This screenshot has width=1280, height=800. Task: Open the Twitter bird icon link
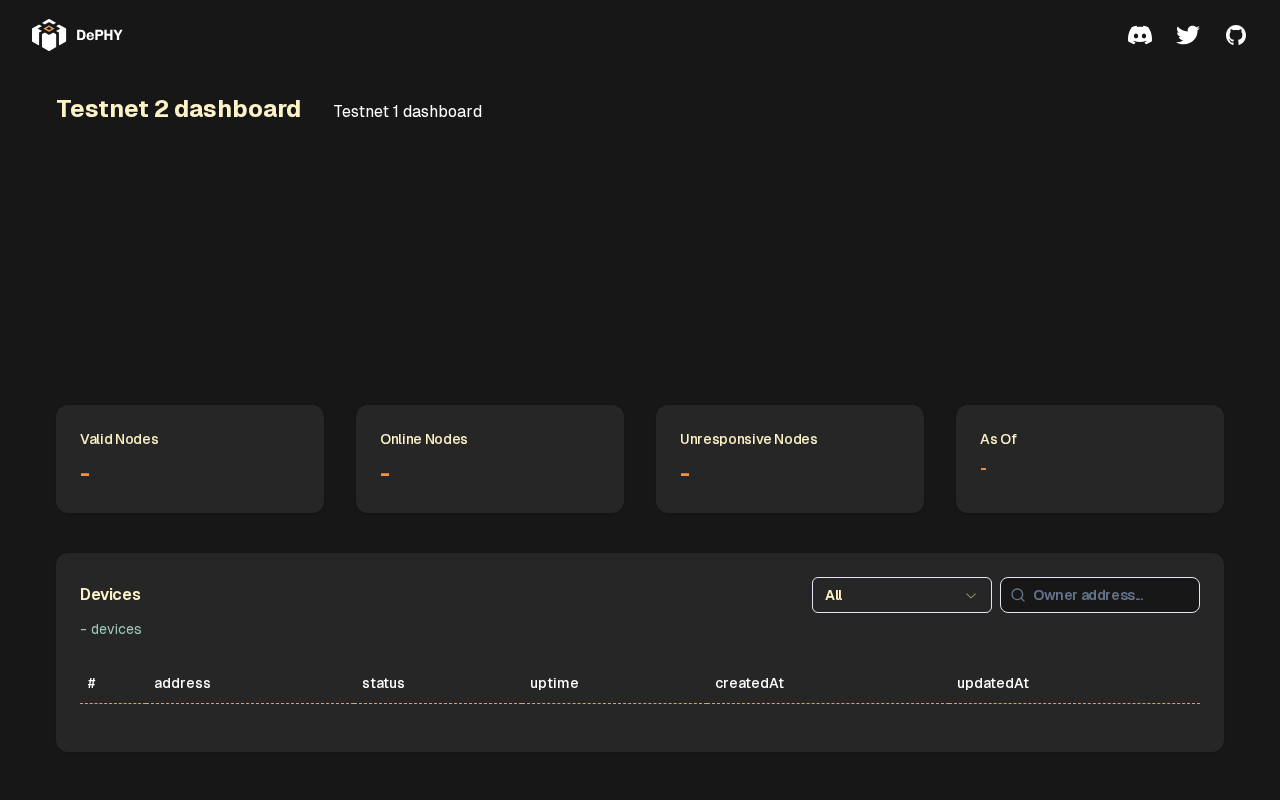[1188, 35]
